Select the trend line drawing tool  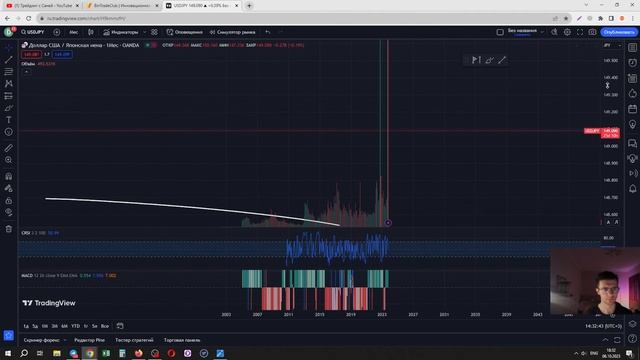click(9, 60)
